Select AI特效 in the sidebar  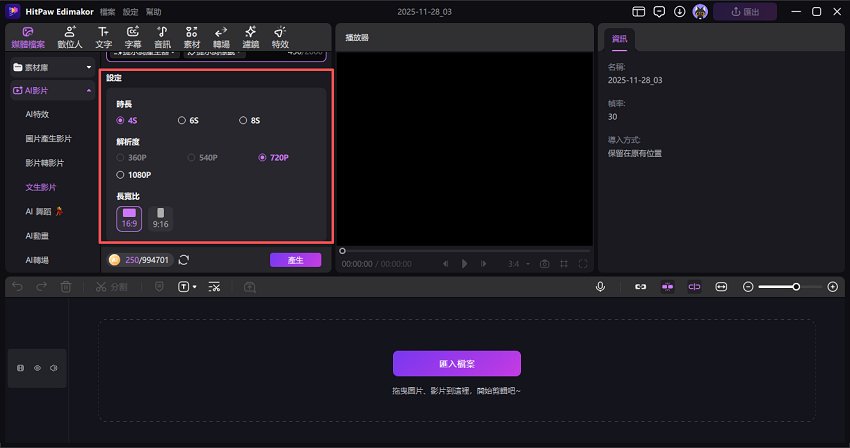pyautogui.click(x=37, y=114)
